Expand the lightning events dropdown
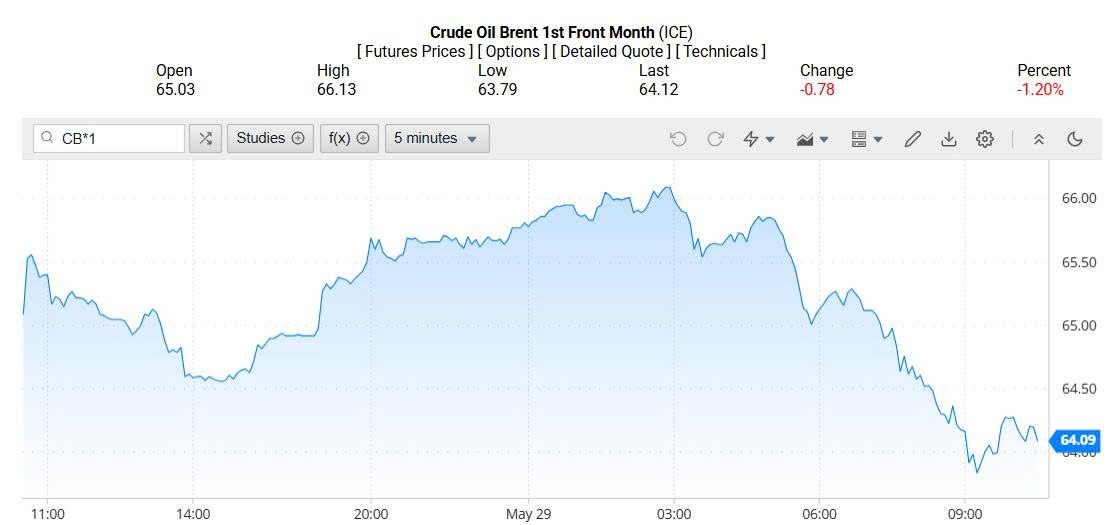Image resolution: width=1118 pixels, height=525 pixels. [759, 139]
